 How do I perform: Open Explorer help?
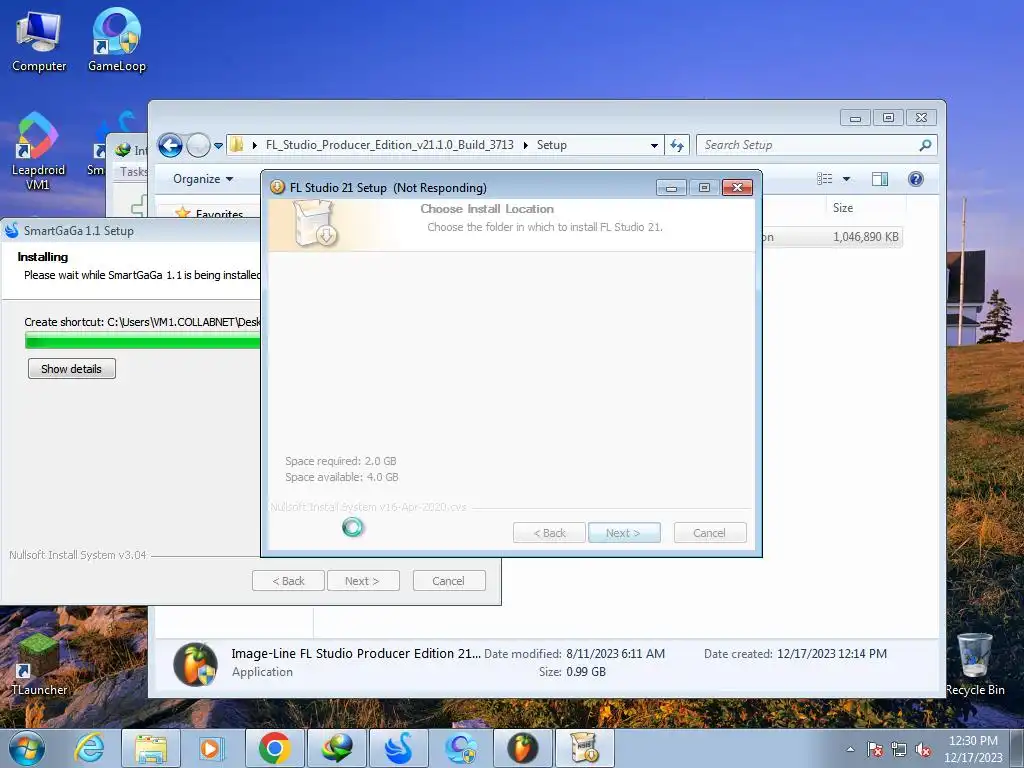click(916, 179)
